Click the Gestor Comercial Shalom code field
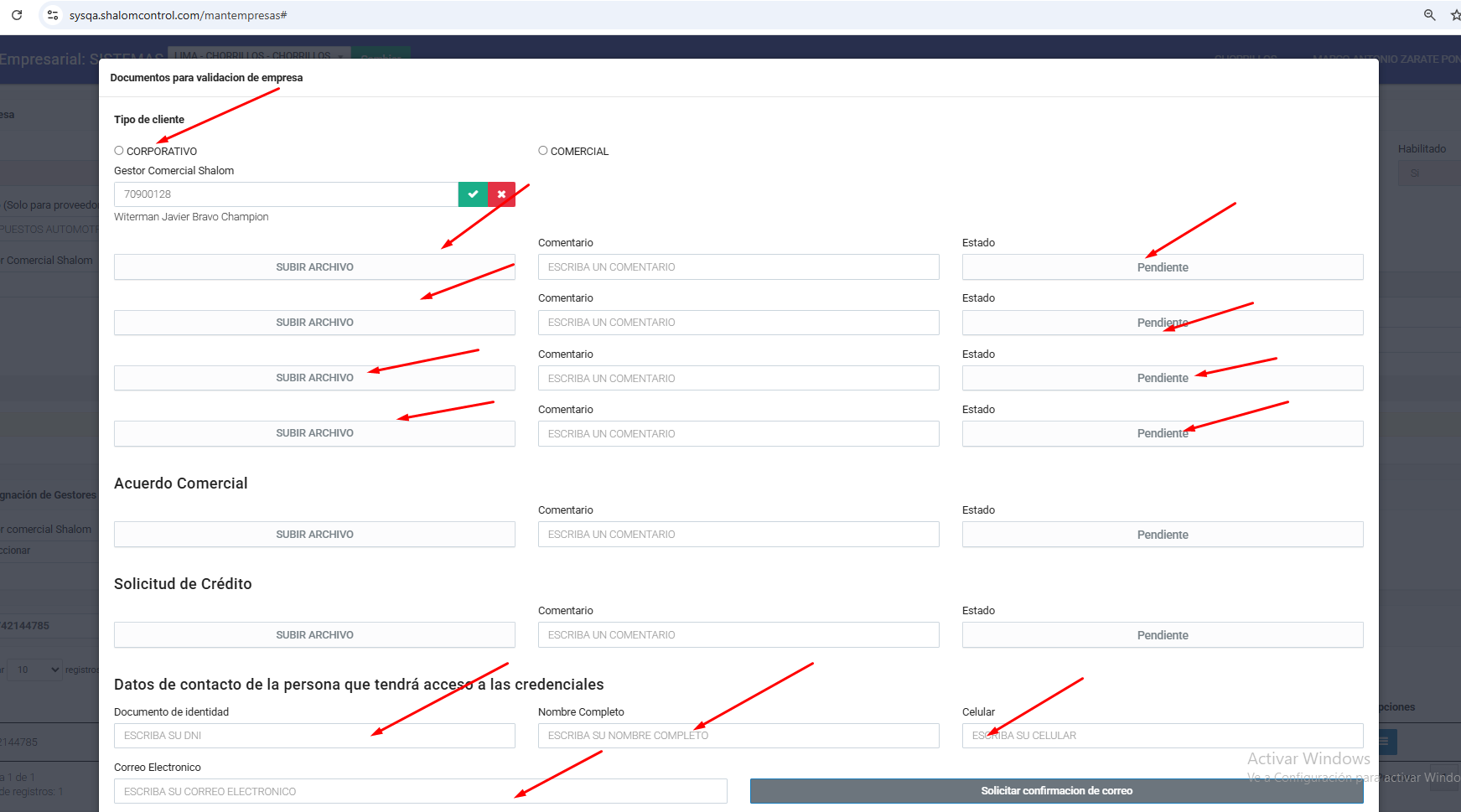 [285, 194]
